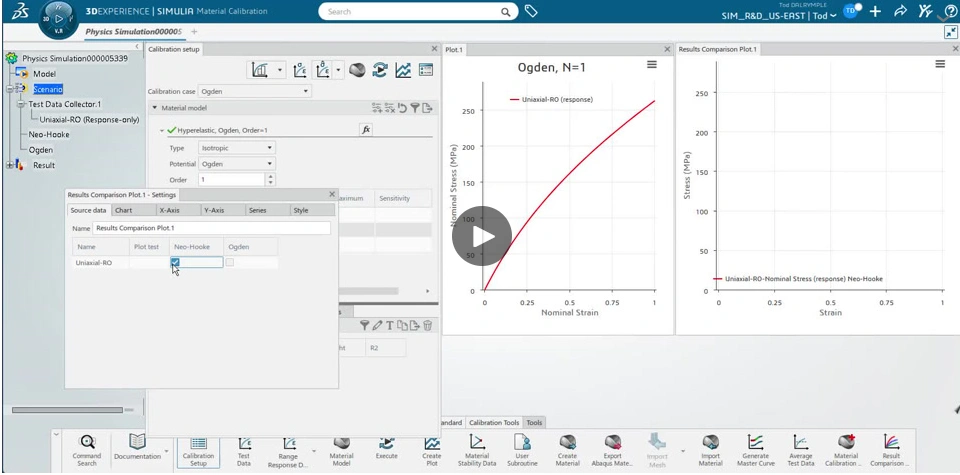This screenshot has height=475, width=960.
Task: Click the video play button overlay
Action: click(x=482, y=236)
